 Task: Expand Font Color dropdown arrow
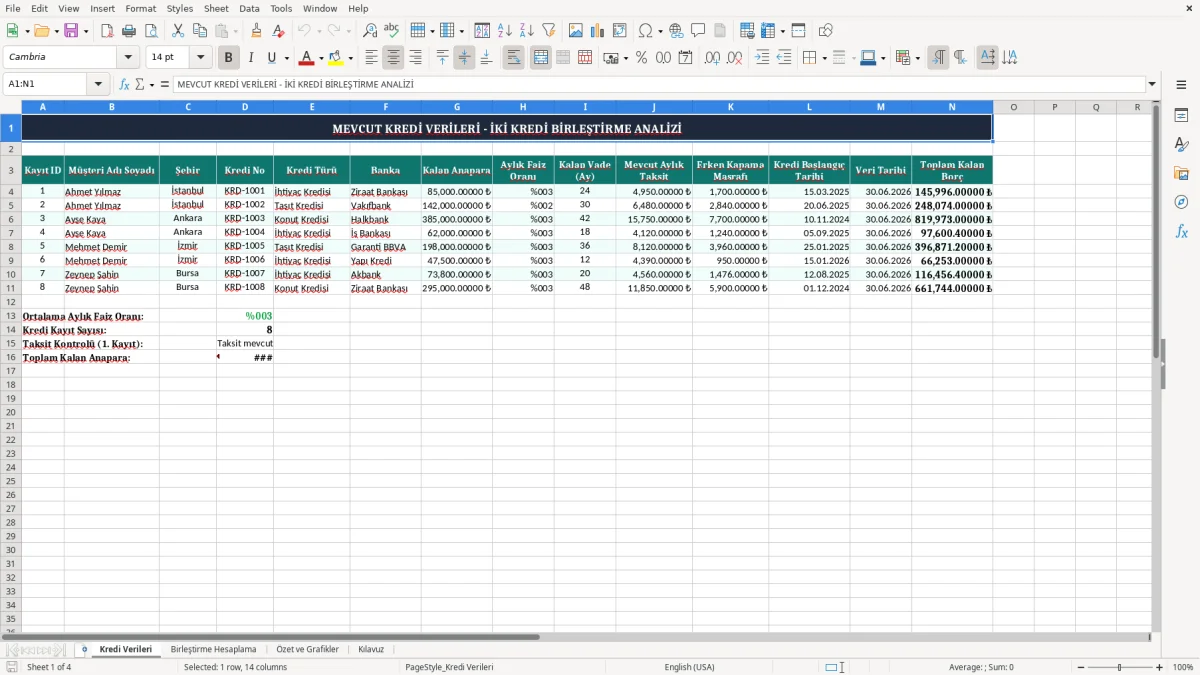pyautogui.click(x=321, y=59)
